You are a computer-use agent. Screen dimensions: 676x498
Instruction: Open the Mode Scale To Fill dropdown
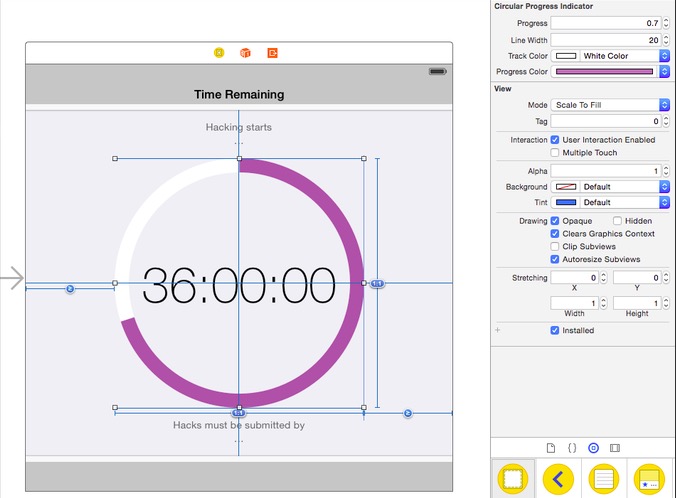[x=610, y=105]
